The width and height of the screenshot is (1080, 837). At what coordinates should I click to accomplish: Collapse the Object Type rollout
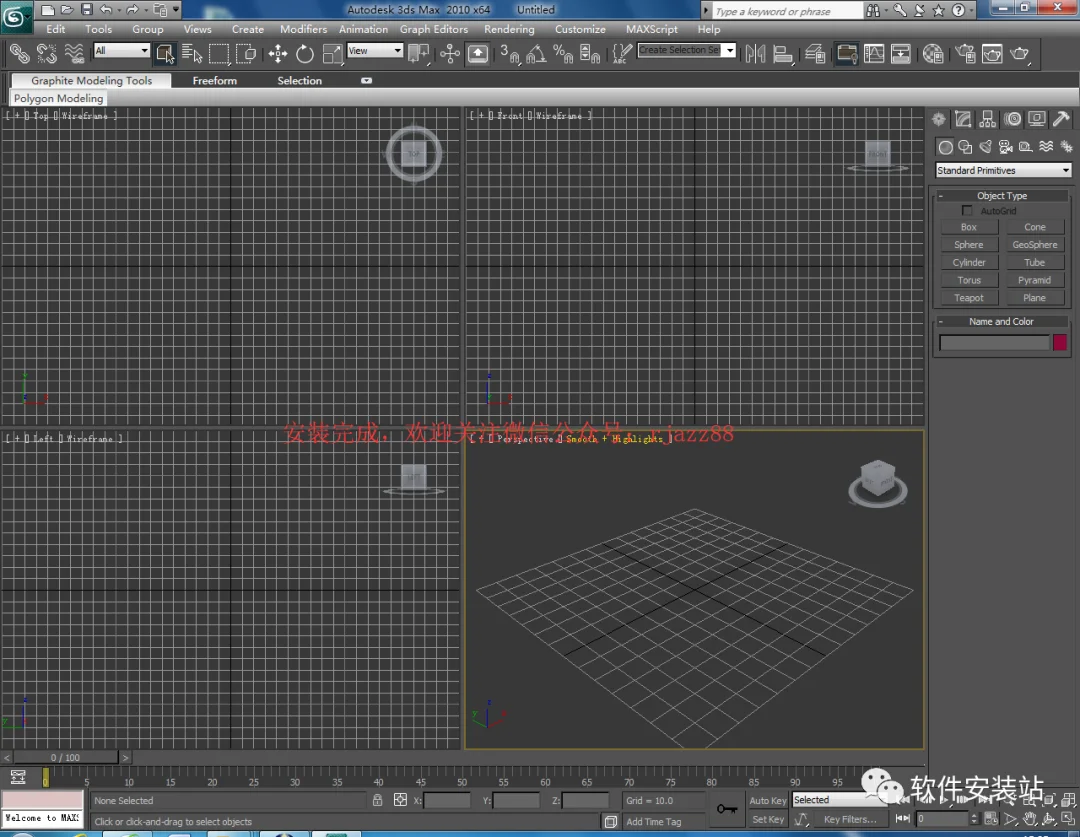tap(1002, 196)
